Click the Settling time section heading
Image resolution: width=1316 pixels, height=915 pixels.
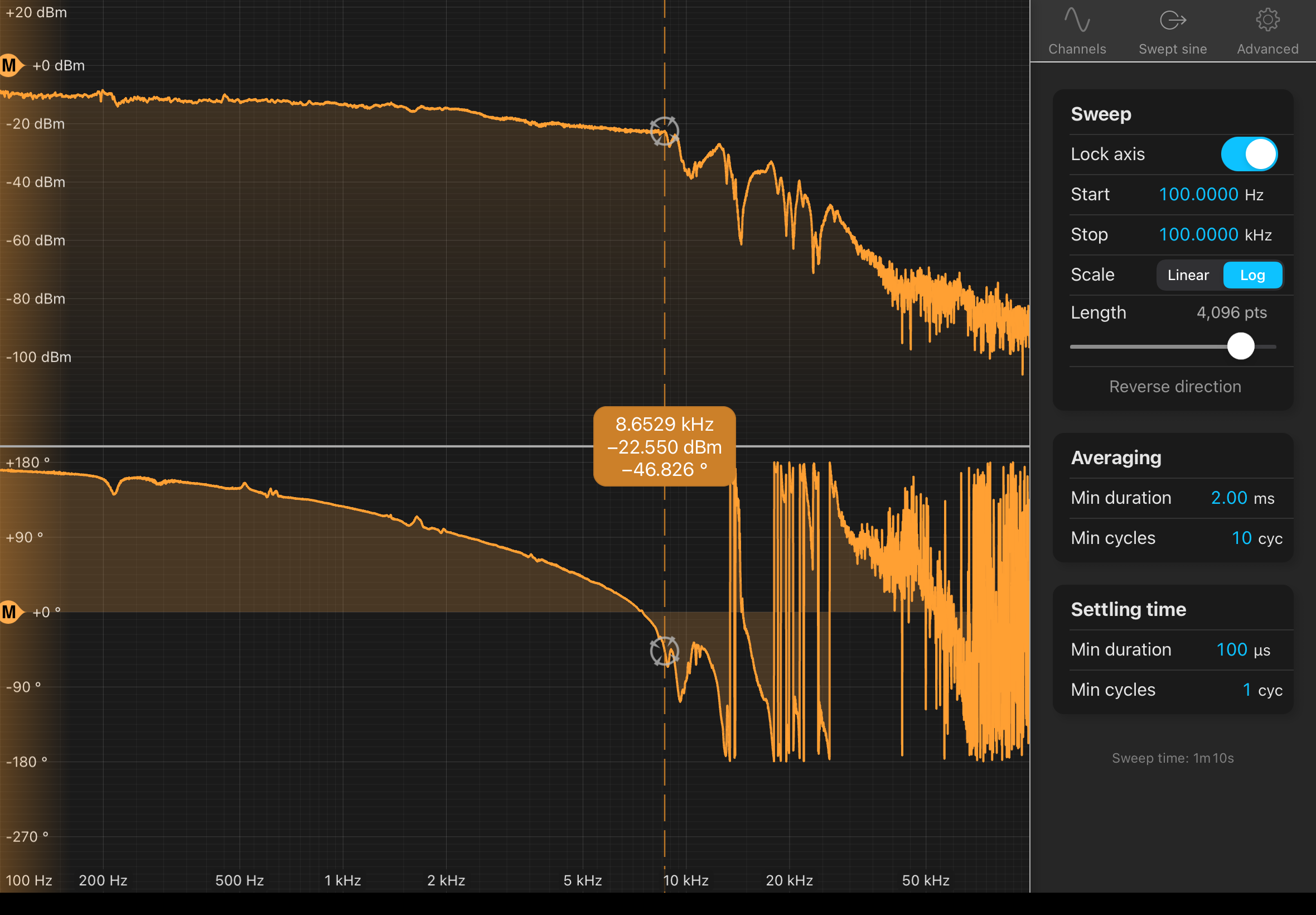tap(1128, 609)
